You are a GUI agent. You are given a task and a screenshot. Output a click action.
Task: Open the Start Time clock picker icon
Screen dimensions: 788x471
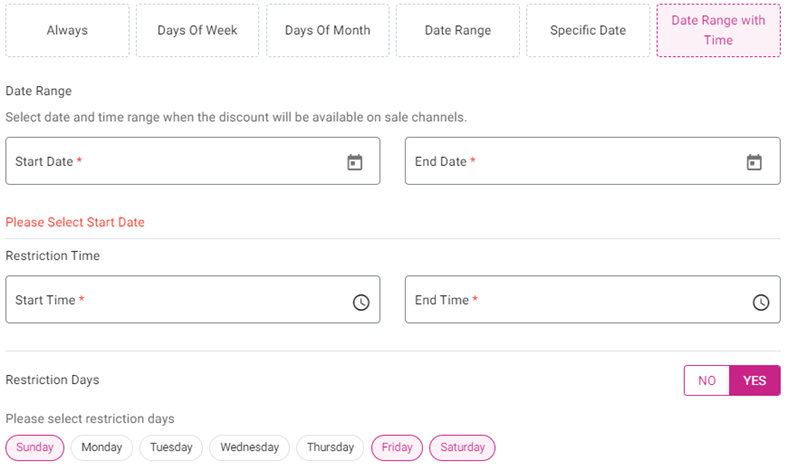[x=361, y=302]
